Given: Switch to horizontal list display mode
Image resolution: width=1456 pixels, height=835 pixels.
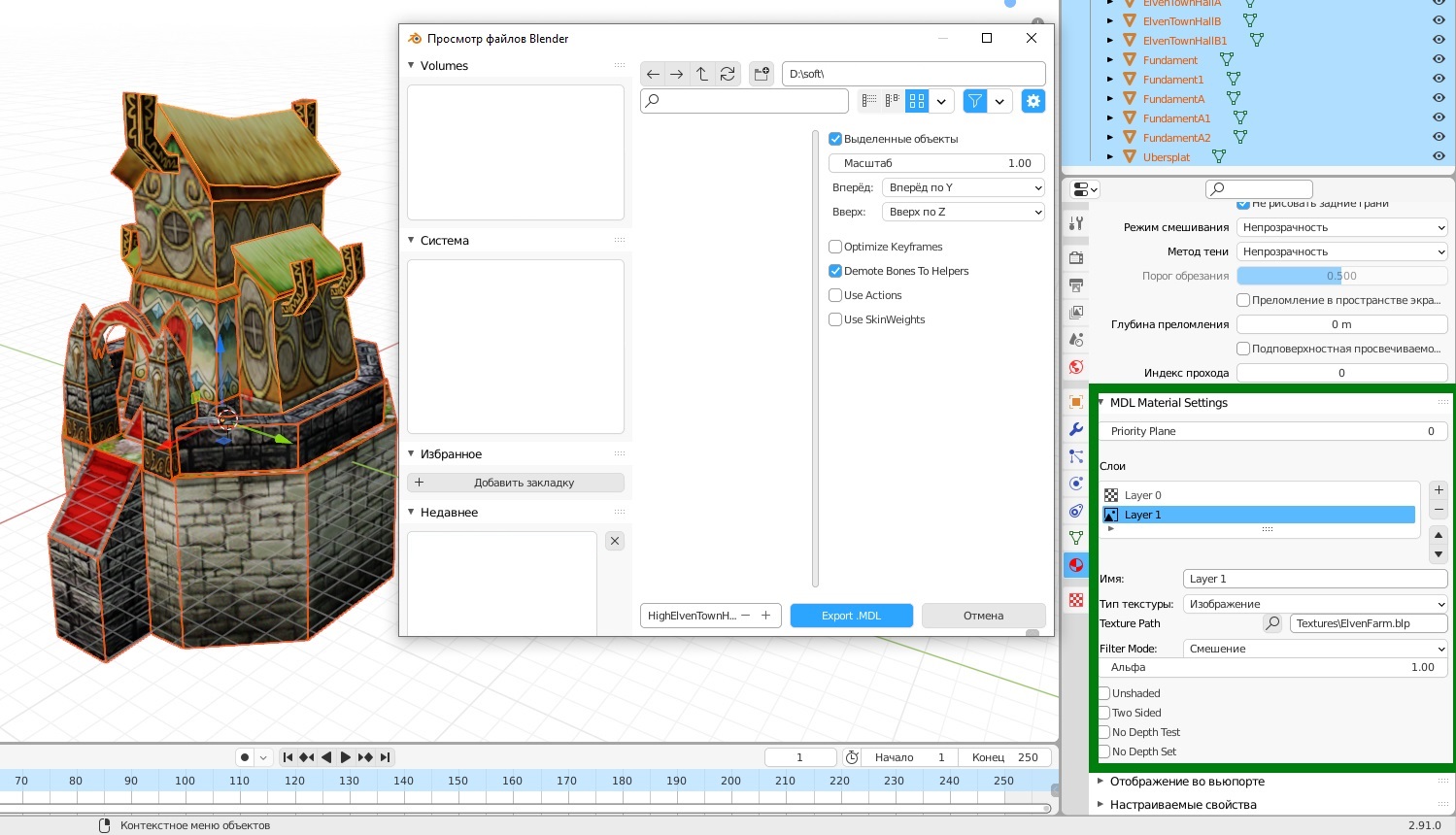Looking at the screenshot, I should click(893, 101).
